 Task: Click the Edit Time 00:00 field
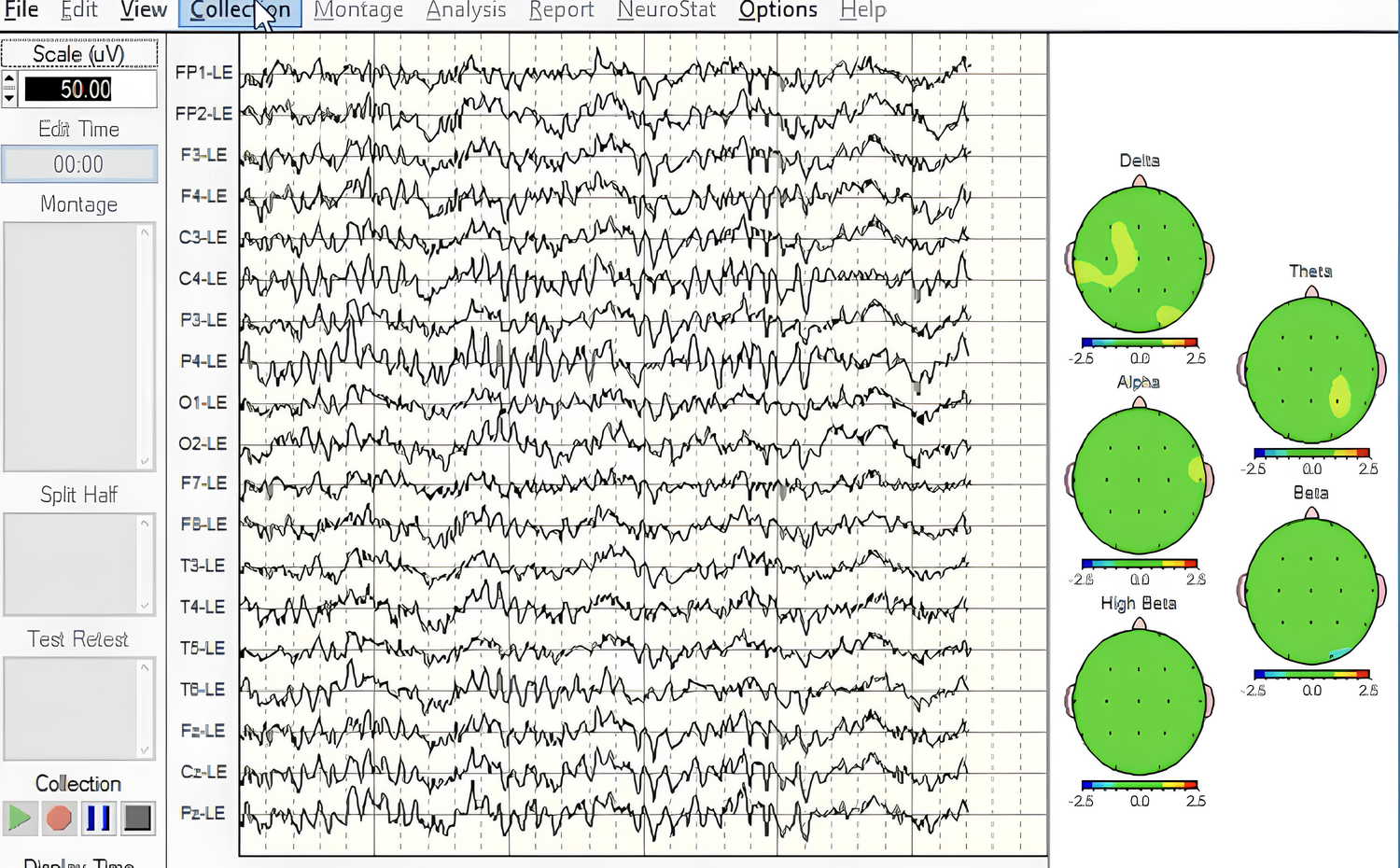(79, 165)
